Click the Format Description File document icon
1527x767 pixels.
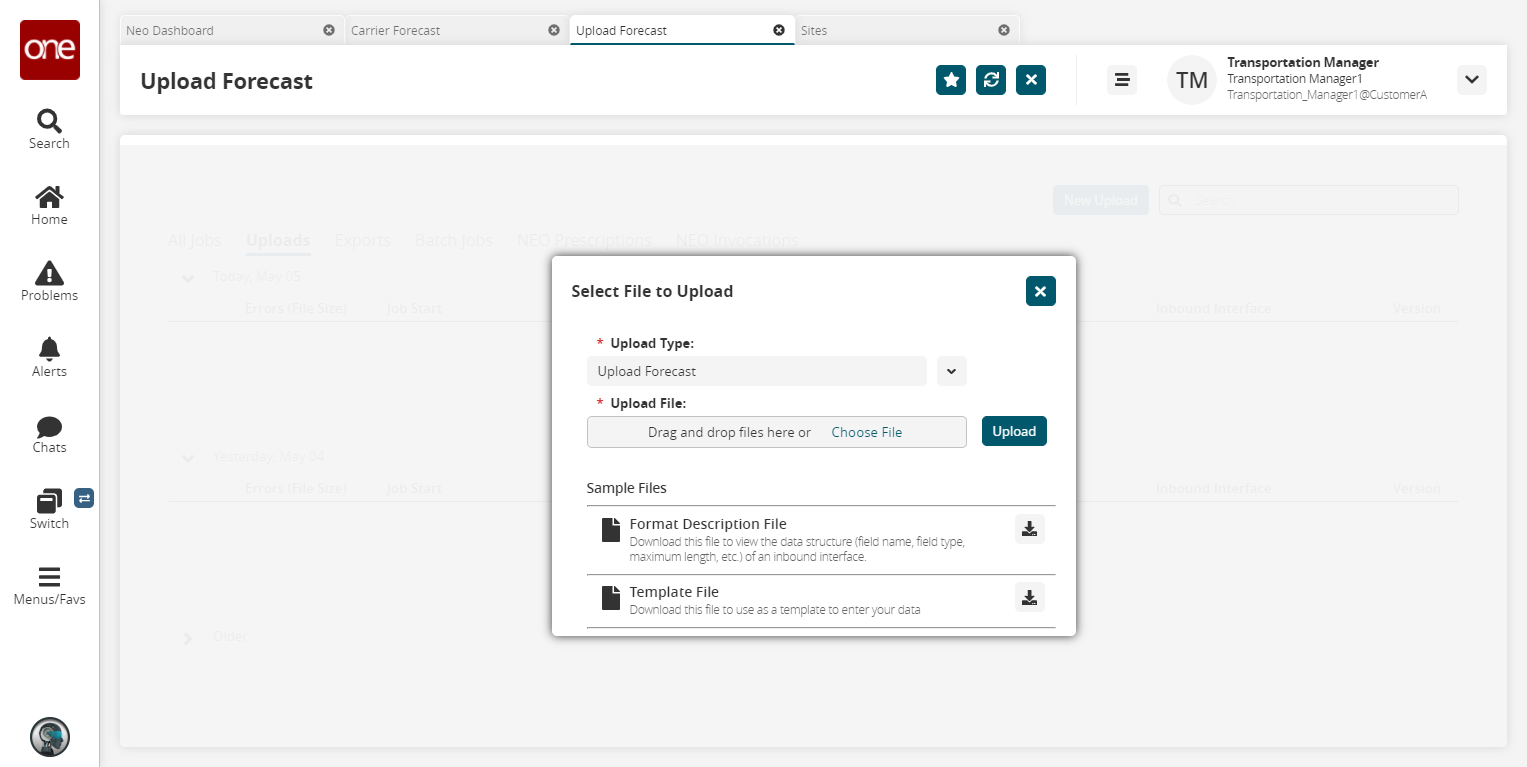click(610, 529)
